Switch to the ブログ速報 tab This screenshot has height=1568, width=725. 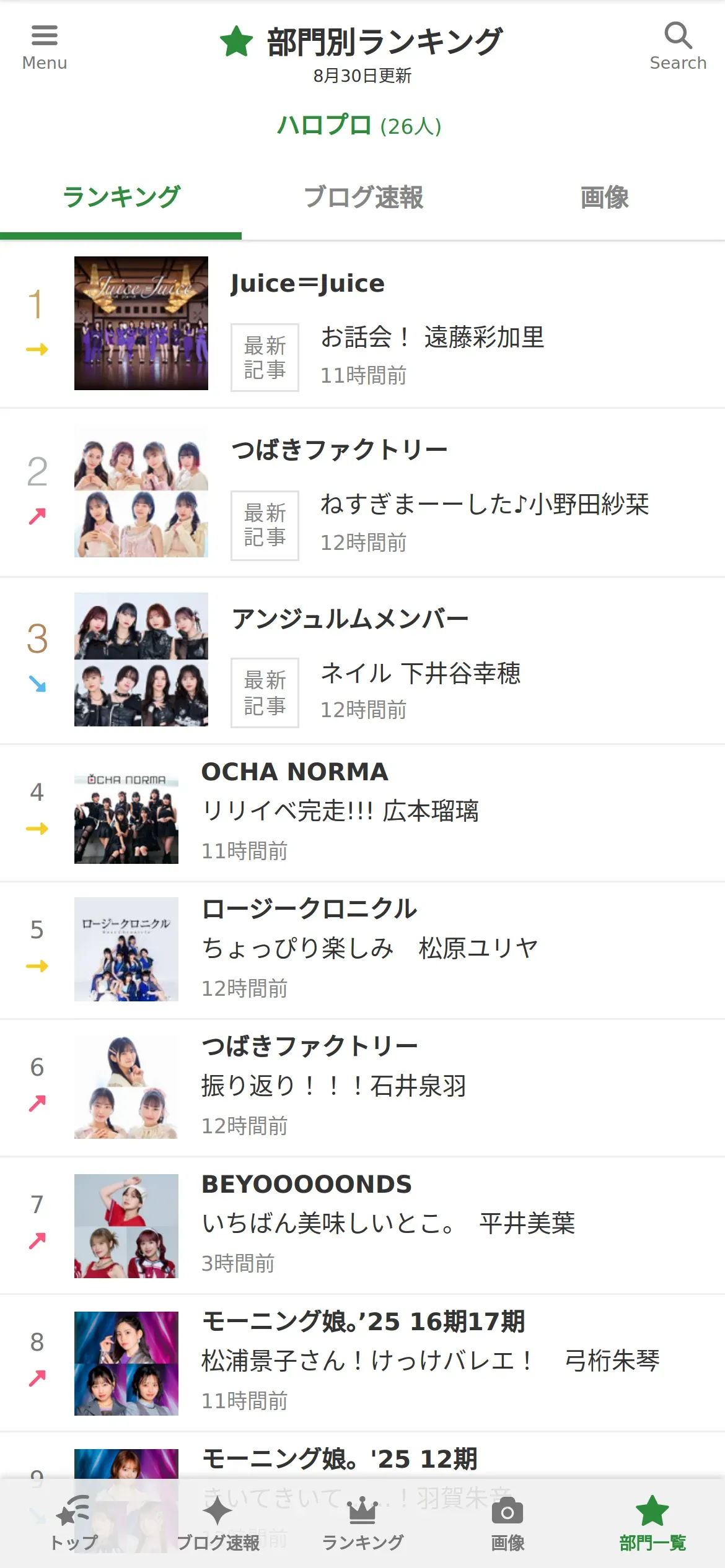click(363, 198)
